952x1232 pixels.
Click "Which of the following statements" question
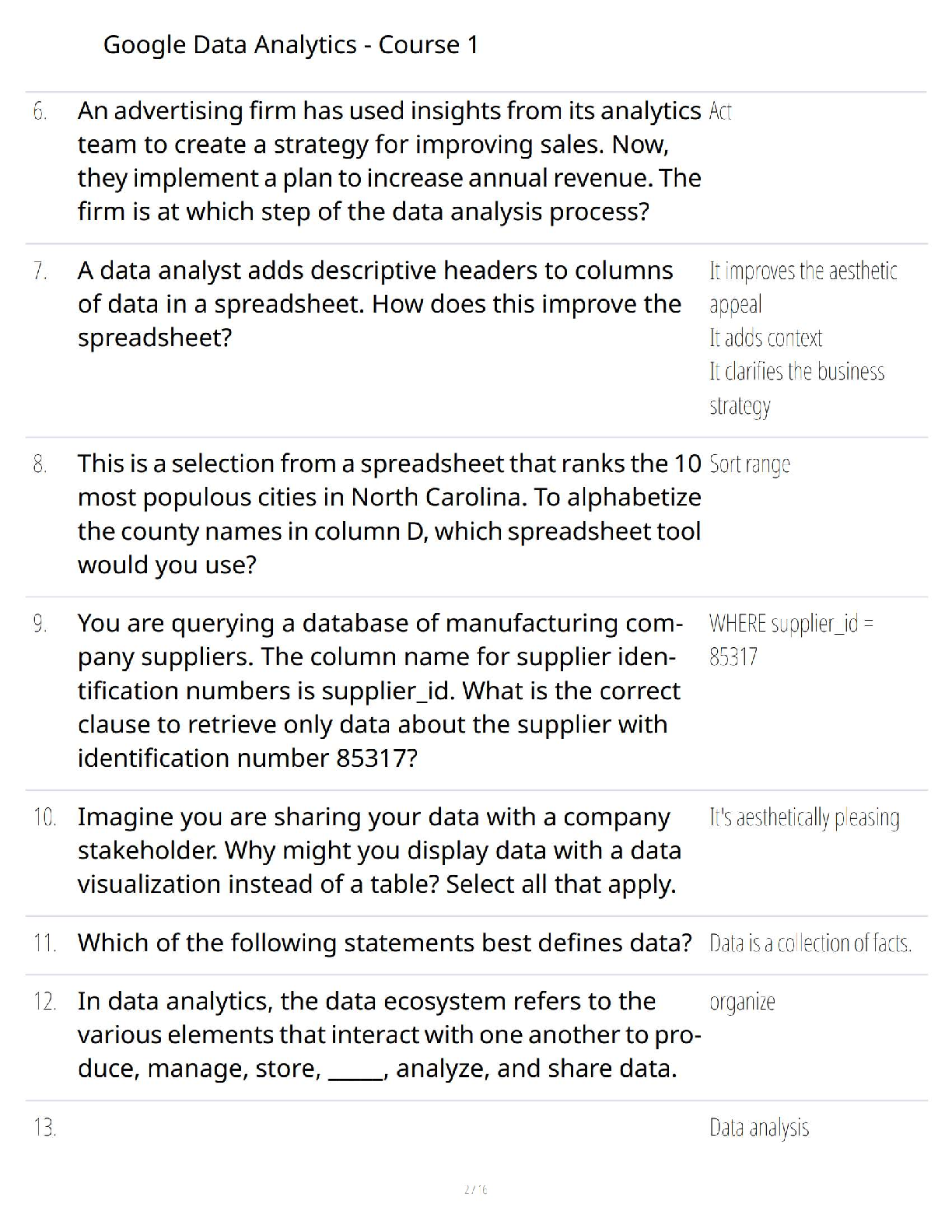(384, 943)
